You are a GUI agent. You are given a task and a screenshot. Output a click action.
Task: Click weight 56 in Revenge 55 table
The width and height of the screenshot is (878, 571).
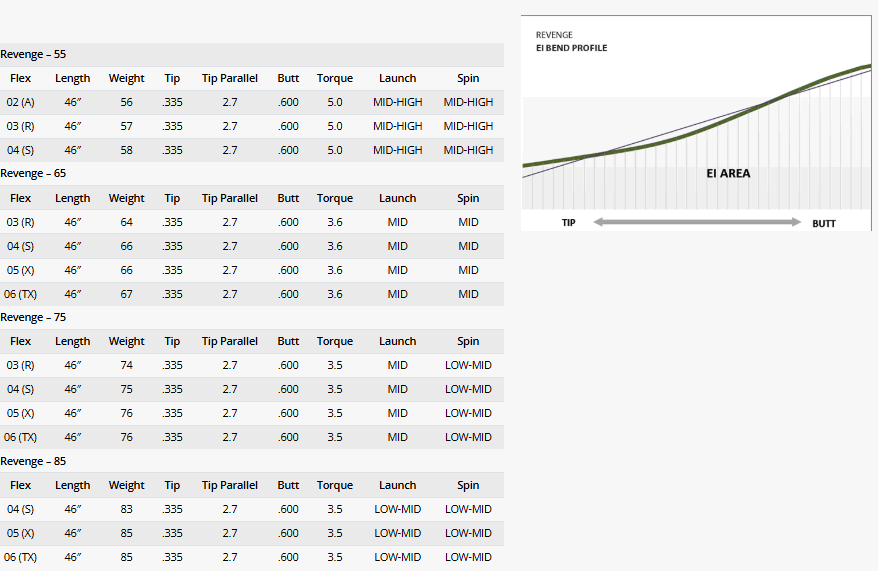127,102
